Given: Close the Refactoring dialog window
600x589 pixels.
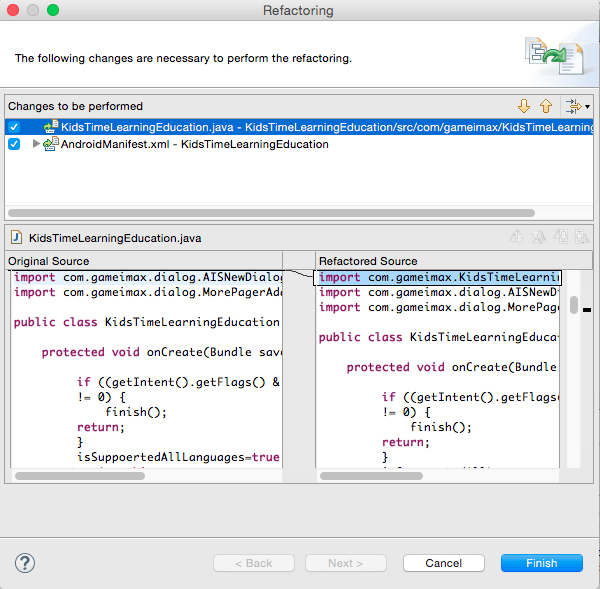Looking at the screenshot, I should click(x=13, y=10).
